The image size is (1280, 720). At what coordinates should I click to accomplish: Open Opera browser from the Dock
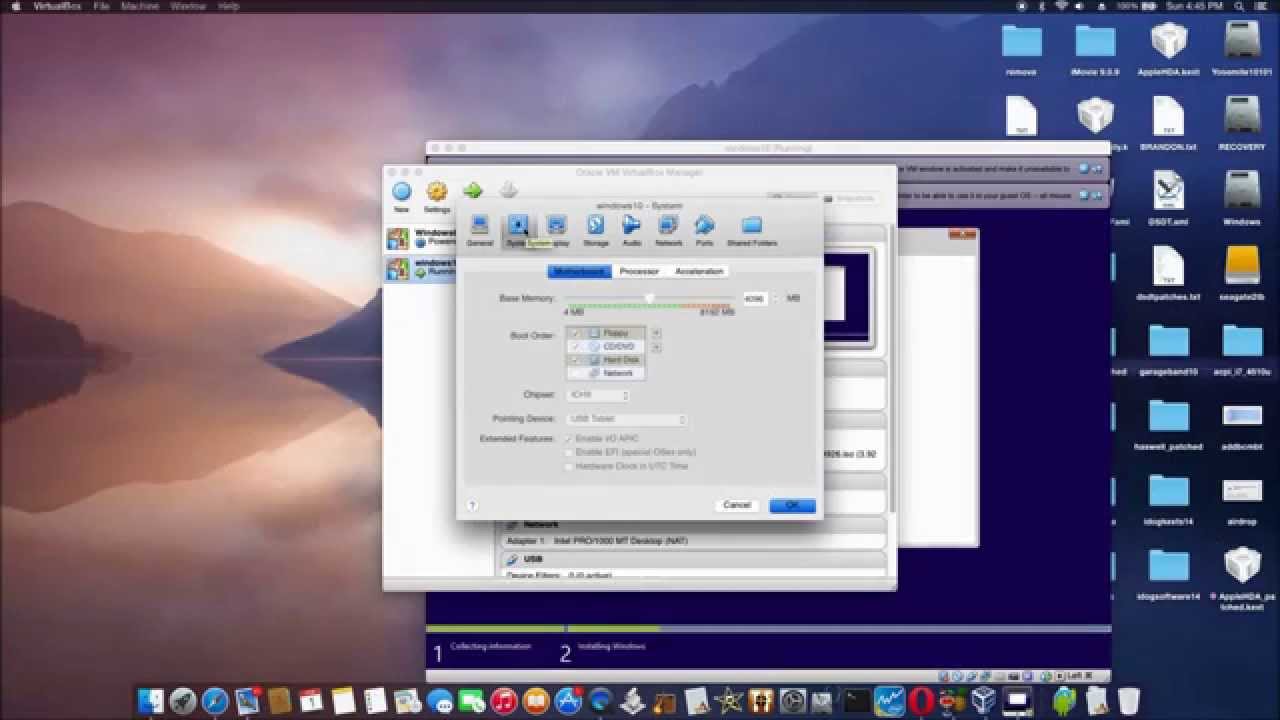point(920,700)
